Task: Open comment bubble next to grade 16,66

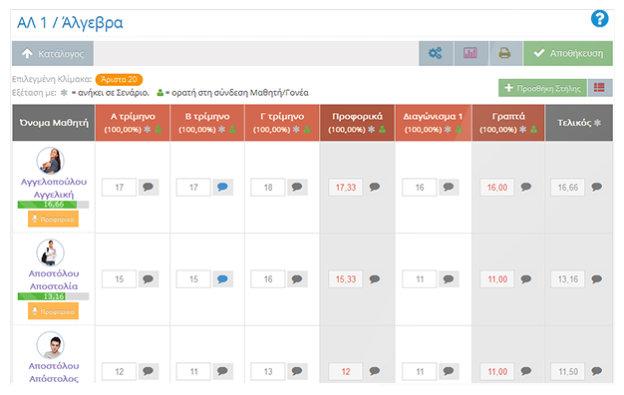Action: coord(597,187)
